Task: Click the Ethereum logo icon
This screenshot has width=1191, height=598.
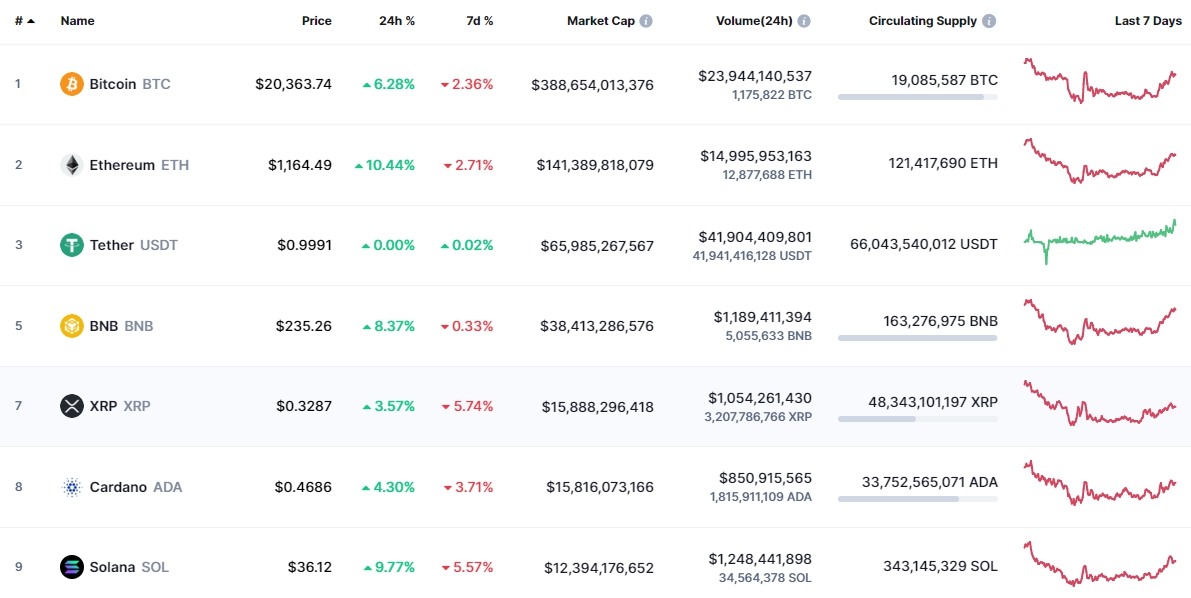Action: pyautogui.click(x=72, y=165)
